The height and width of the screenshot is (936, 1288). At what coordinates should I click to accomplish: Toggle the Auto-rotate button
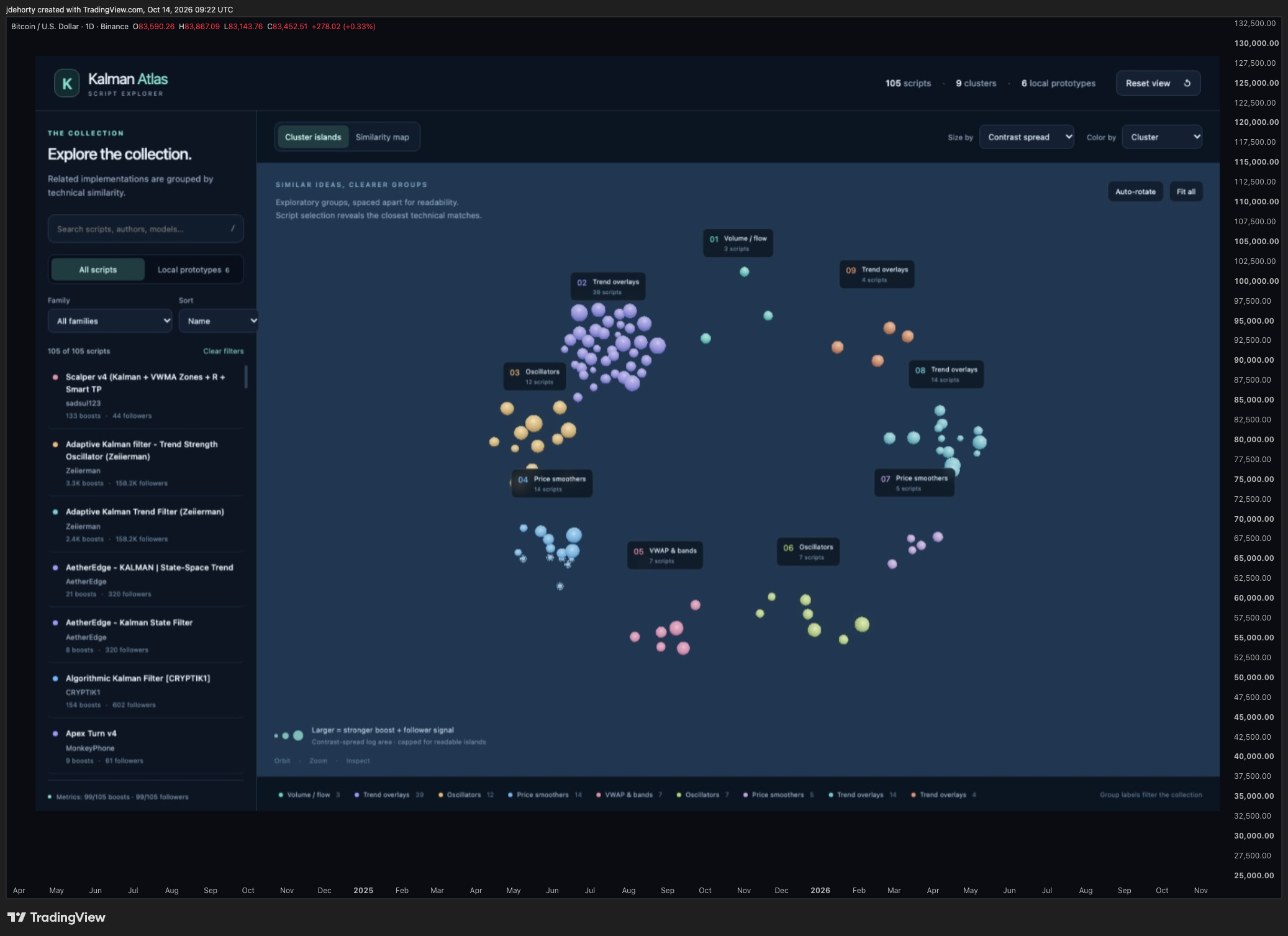[x=1135, y=191]
